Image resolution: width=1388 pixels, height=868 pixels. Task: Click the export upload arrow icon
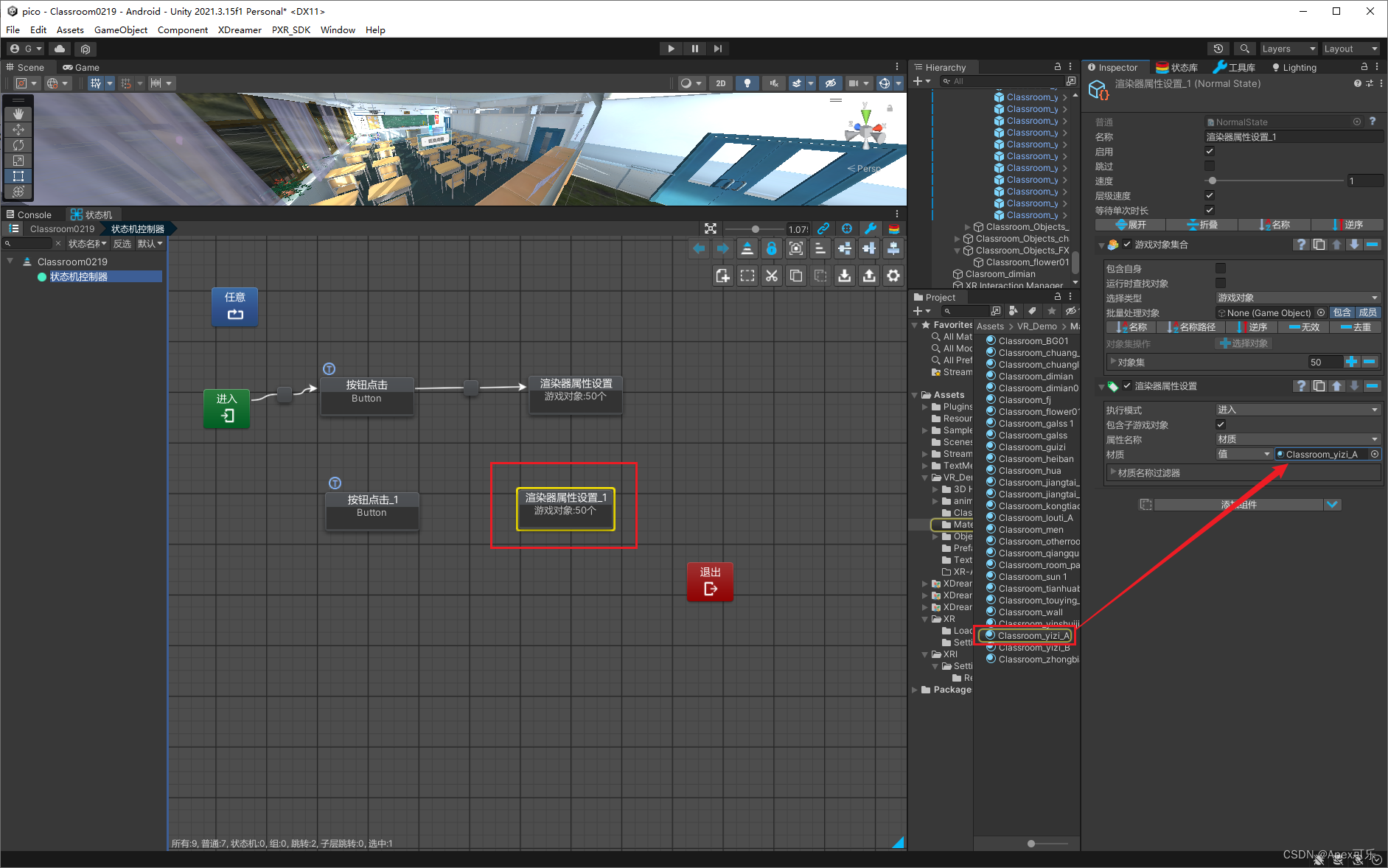click(x=869, y=276)
